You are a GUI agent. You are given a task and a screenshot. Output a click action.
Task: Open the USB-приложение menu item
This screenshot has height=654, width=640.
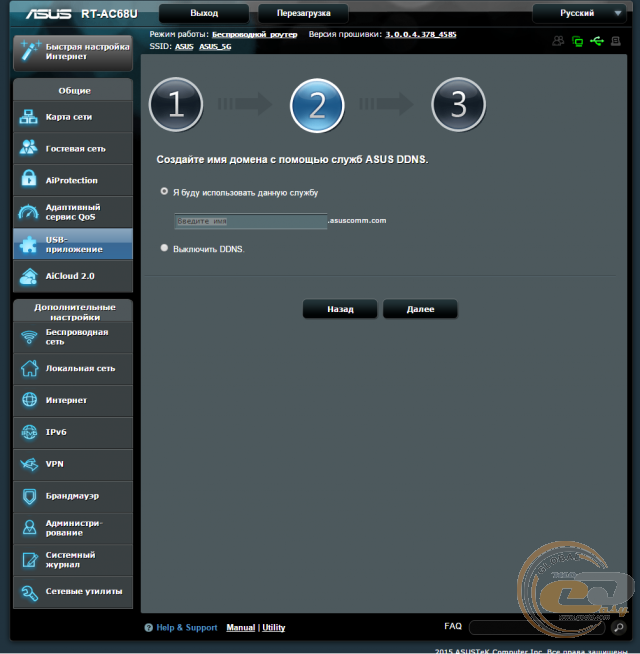(73, 244)
